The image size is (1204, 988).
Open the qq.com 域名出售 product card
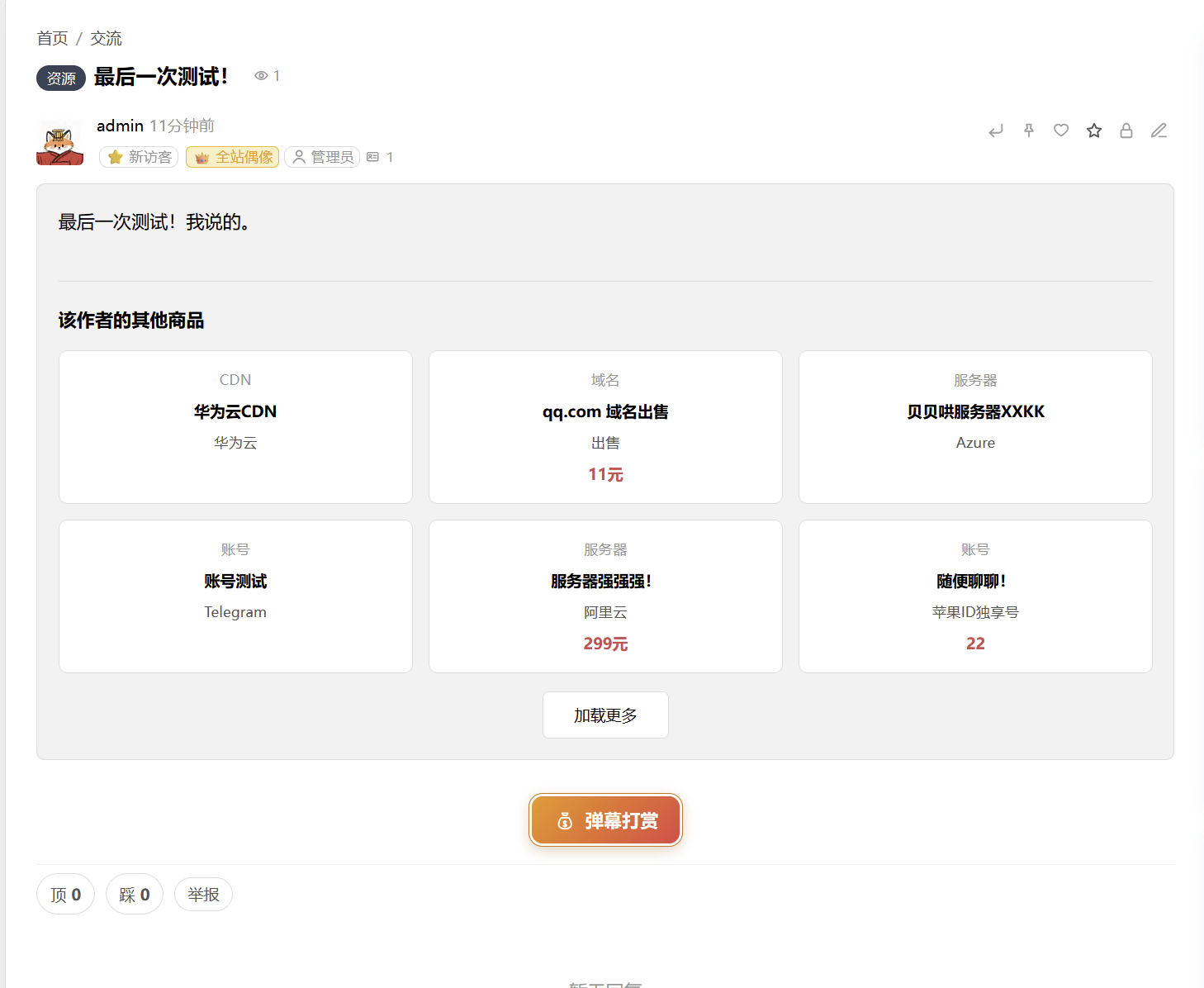605,427
